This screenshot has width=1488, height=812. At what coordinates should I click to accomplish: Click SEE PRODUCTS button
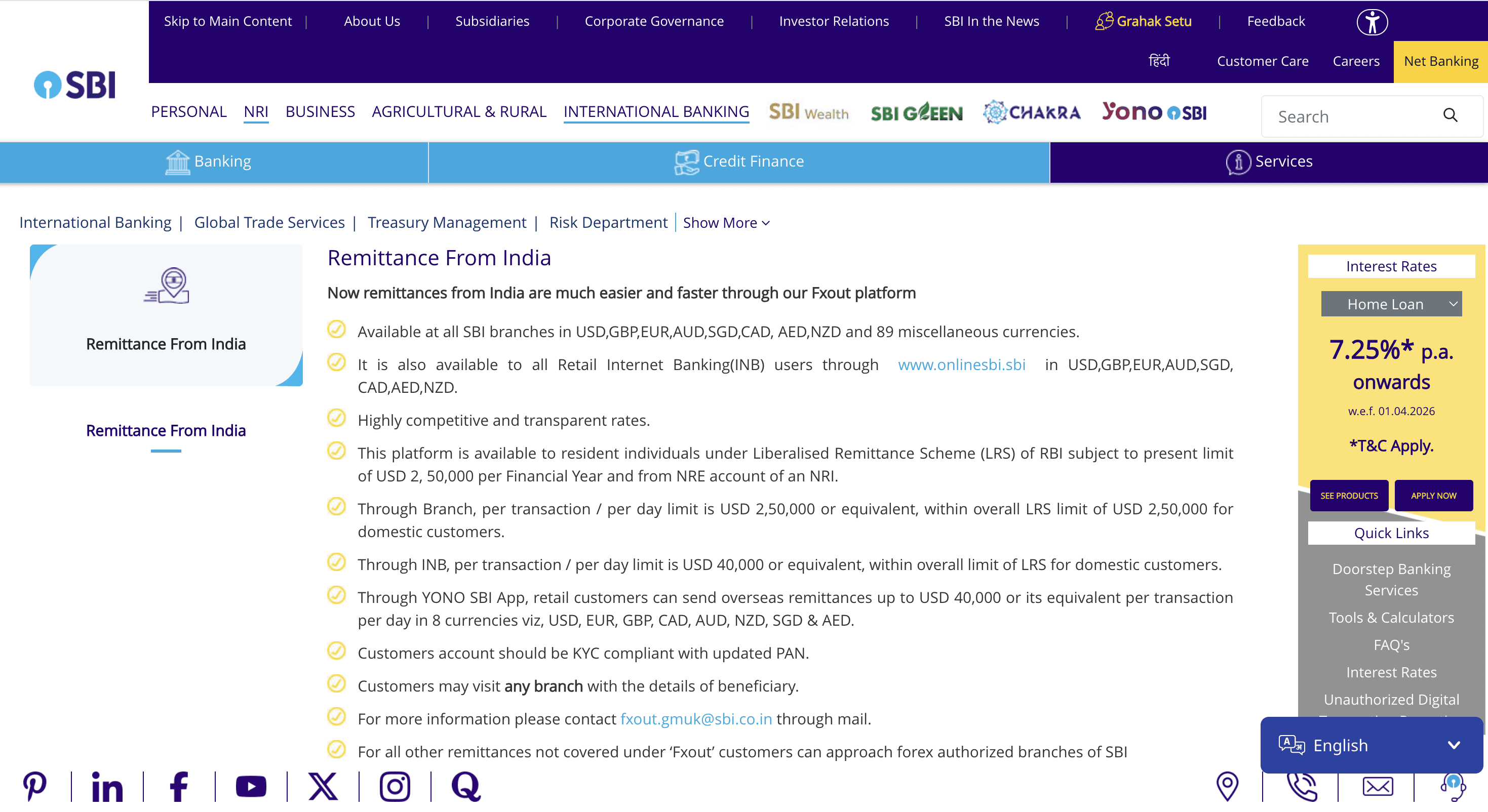[x=1349, y=496]
